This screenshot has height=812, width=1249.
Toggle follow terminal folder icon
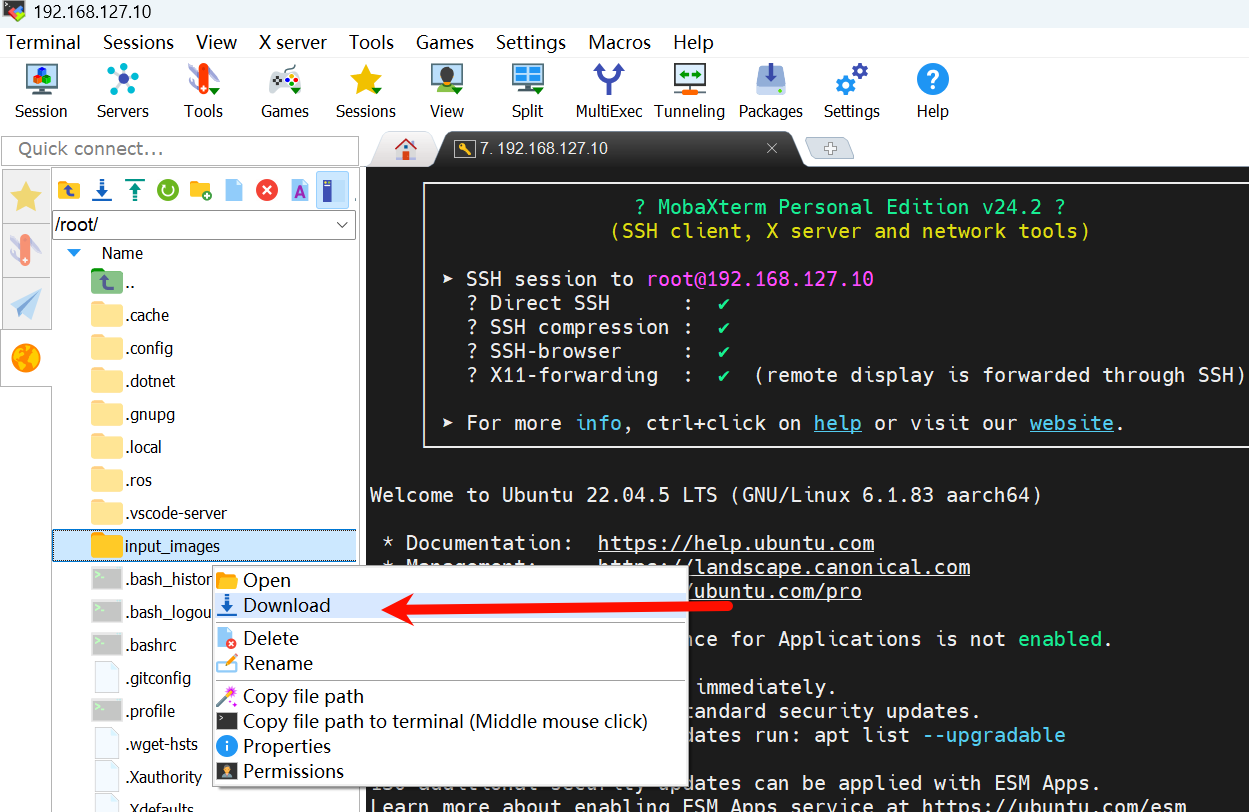332,189
